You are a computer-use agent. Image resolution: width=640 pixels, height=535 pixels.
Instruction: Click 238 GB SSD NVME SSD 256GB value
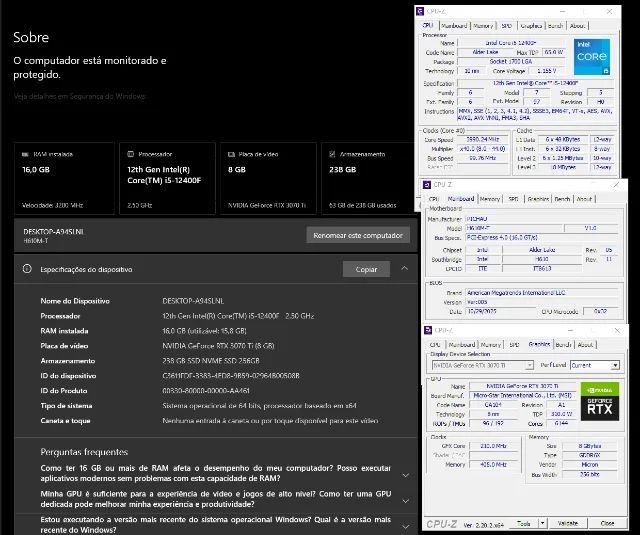[x=211, y=361]
